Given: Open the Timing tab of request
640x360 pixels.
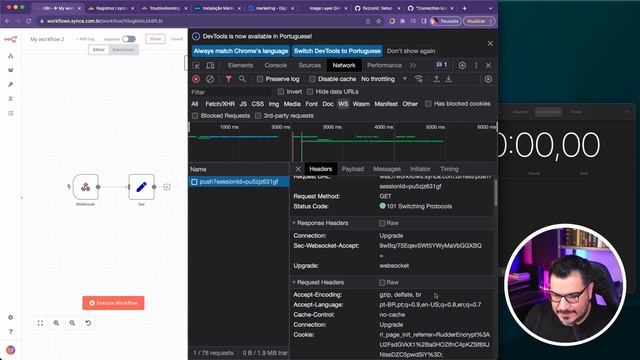Looking at the screenshot, I should (449, 169).
